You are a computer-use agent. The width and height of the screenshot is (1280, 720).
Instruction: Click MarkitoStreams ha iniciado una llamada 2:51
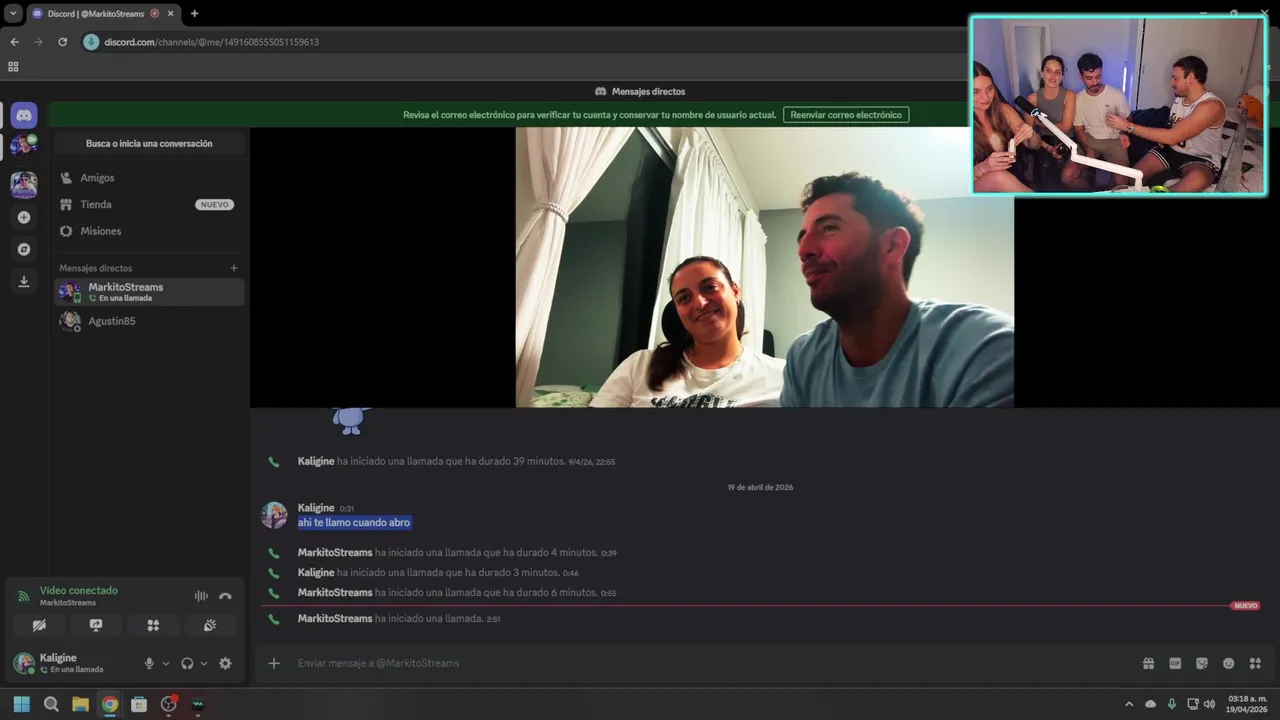point(399,619)
